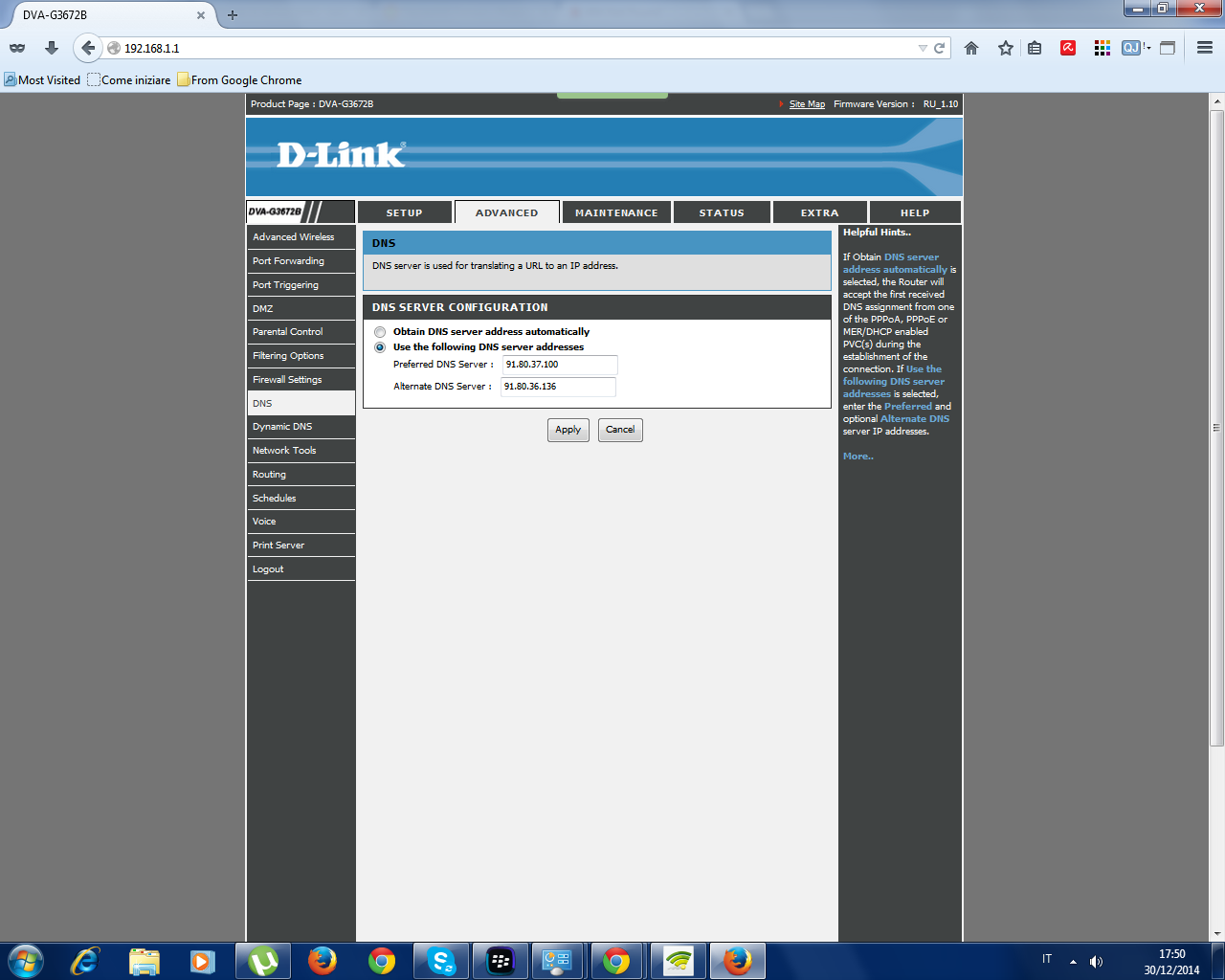The width and height of the screenshot is (1225, 980).
Task: Click the window-shaped toolbar icon
Action: click(x=1168, y=48)
